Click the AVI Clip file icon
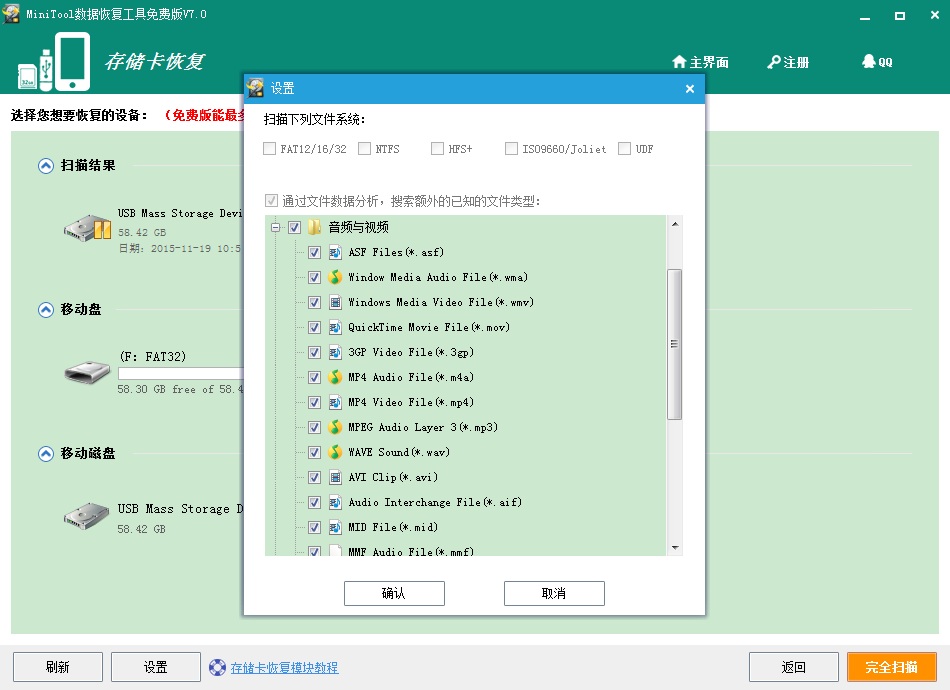950x690 pixels. tap(335, 477)
